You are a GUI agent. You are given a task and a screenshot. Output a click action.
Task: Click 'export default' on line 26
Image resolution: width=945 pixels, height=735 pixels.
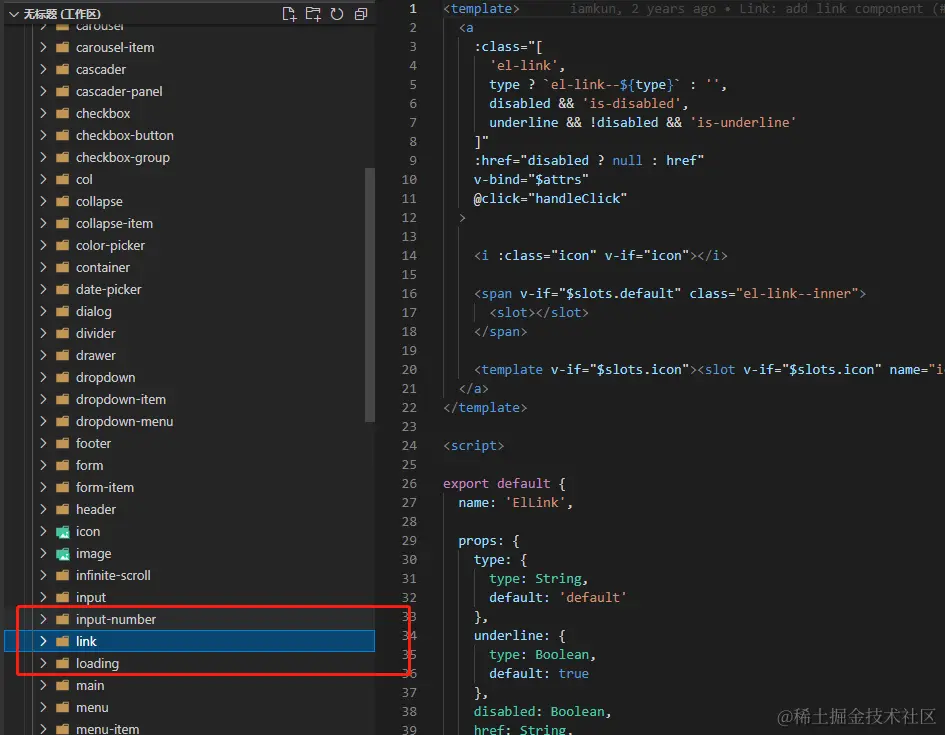(497, 484)
